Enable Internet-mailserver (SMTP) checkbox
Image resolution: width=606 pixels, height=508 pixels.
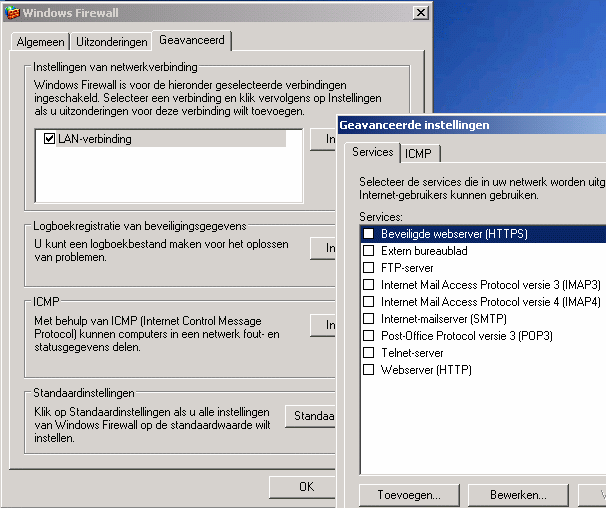pyautogui.click(x=369, y=319)
